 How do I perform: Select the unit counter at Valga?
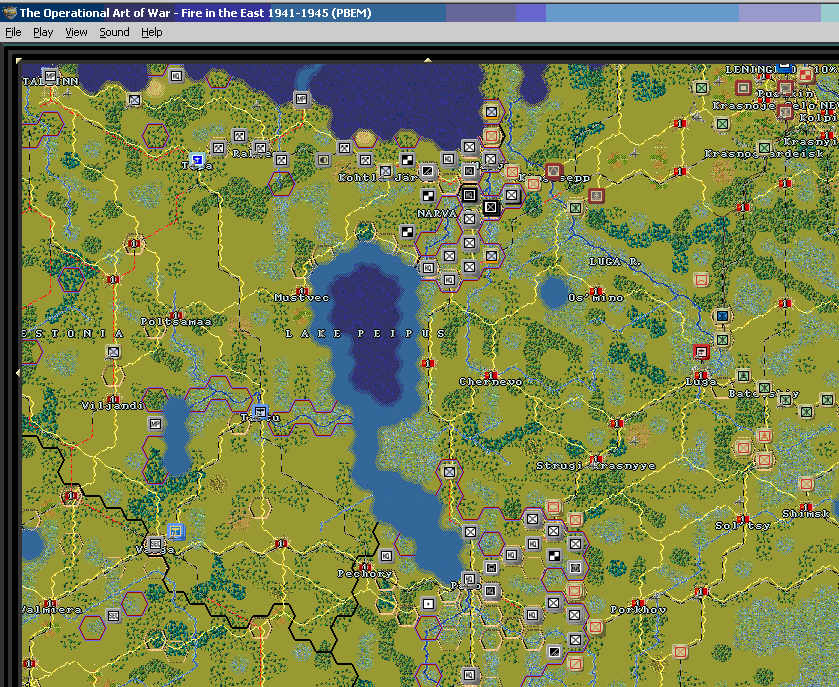pyautogui.click(x=155, y=544)
